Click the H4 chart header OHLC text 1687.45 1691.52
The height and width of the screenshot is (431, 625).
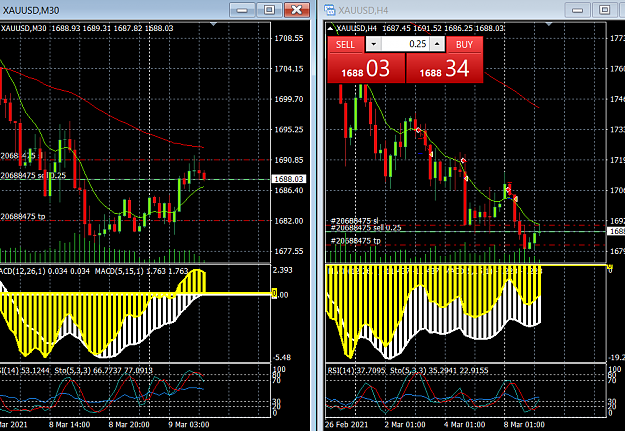point(412,28)
